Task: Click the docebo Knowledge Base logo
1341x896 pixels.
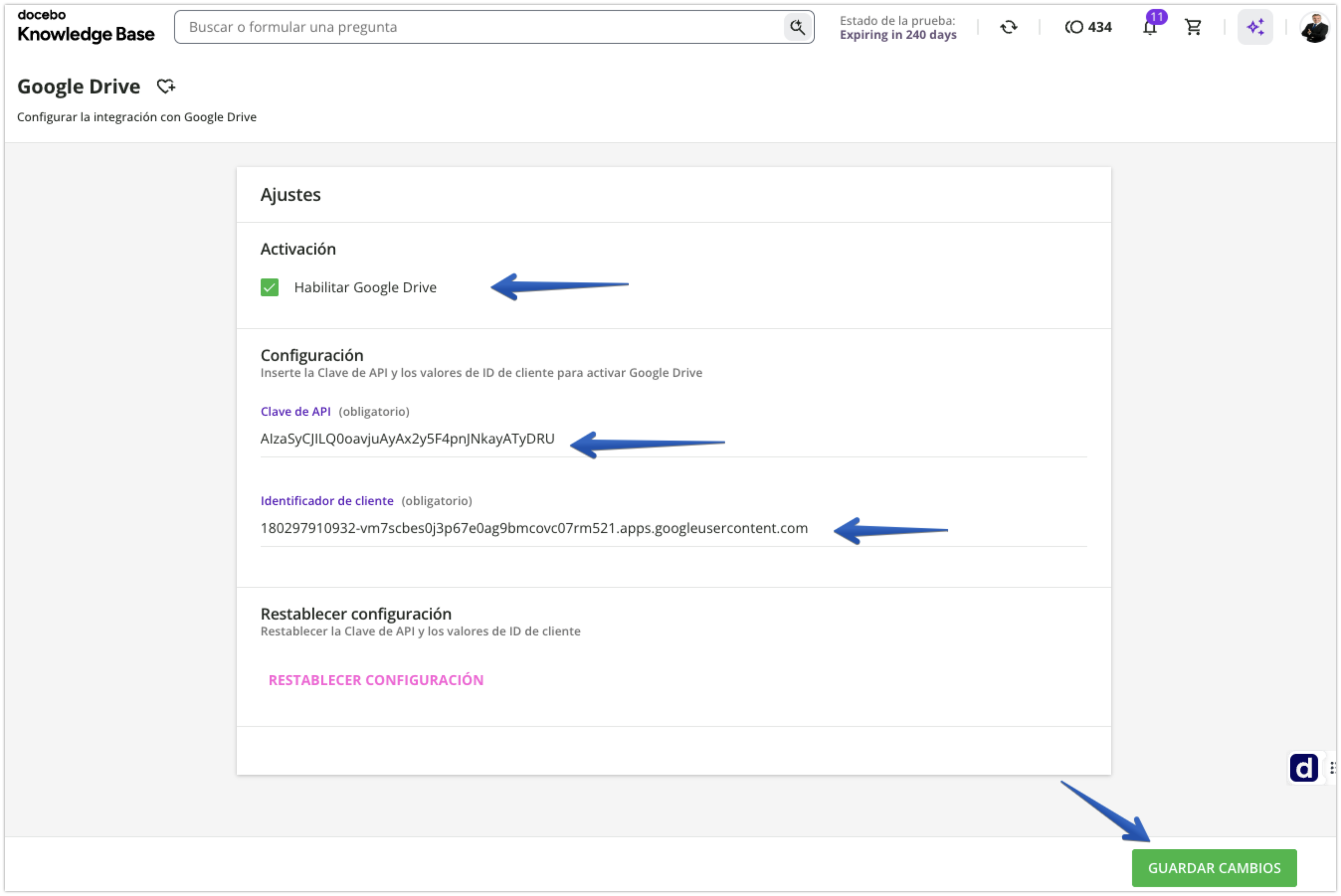Action: [86, 27]
